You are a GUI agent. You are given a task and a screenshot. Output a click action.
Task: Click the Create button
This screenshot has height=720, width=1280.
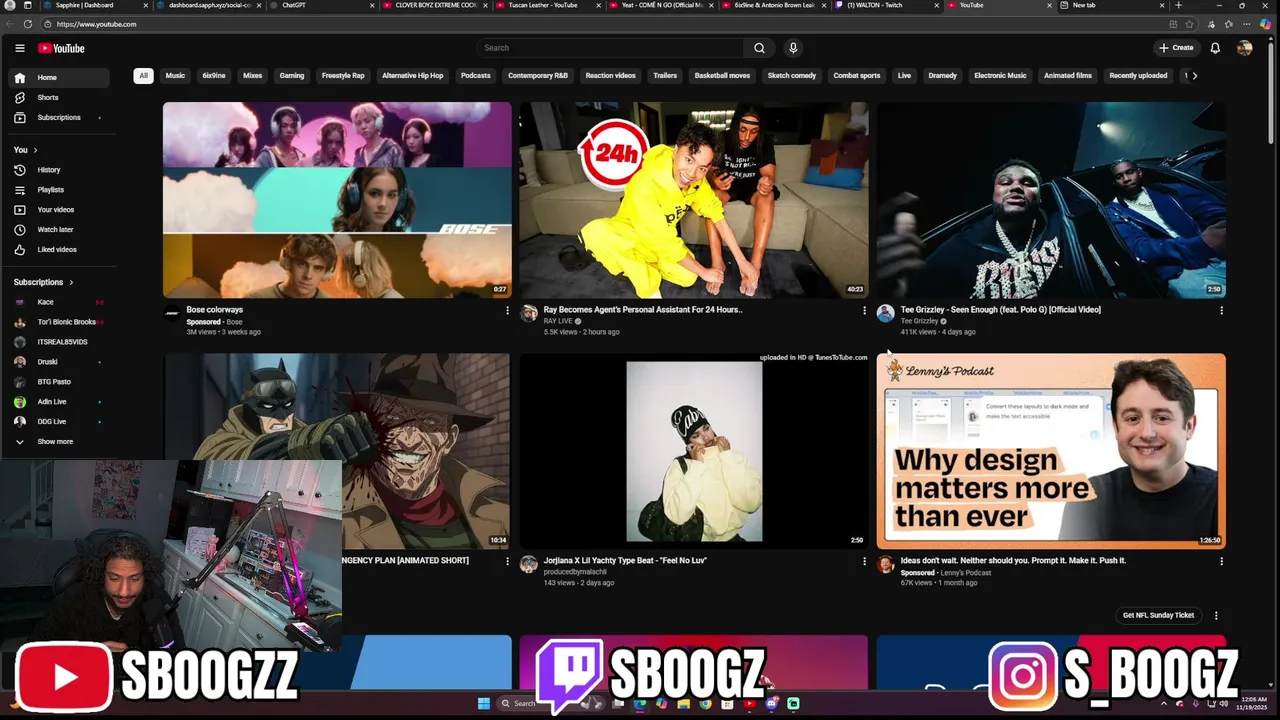coord(1176,48)
